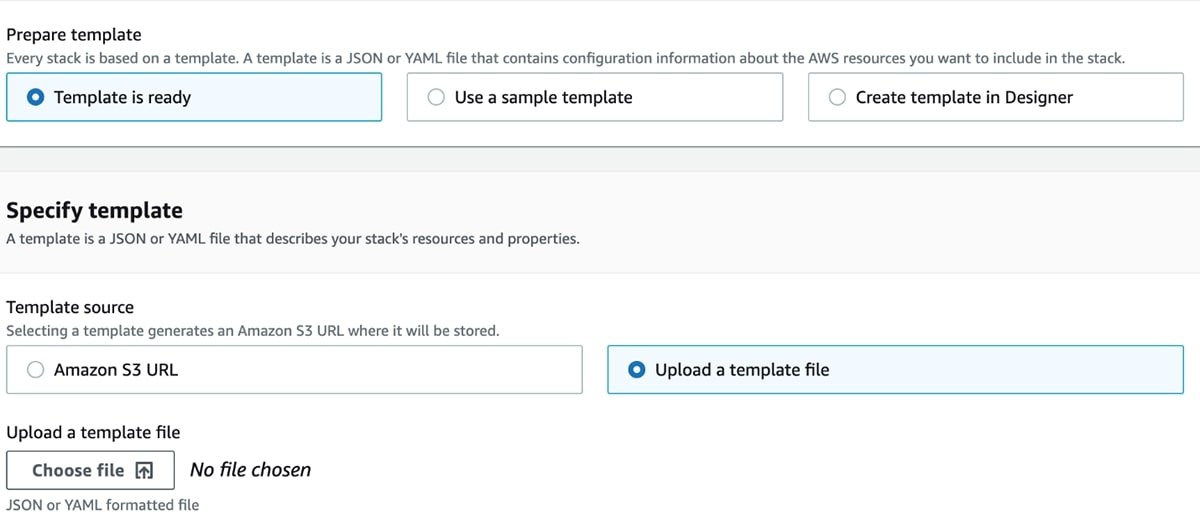The width and height of the screenshot is (1200, 523).
Task: Click the 'Amazon S3 URL' label text
Action: [116, 370]
